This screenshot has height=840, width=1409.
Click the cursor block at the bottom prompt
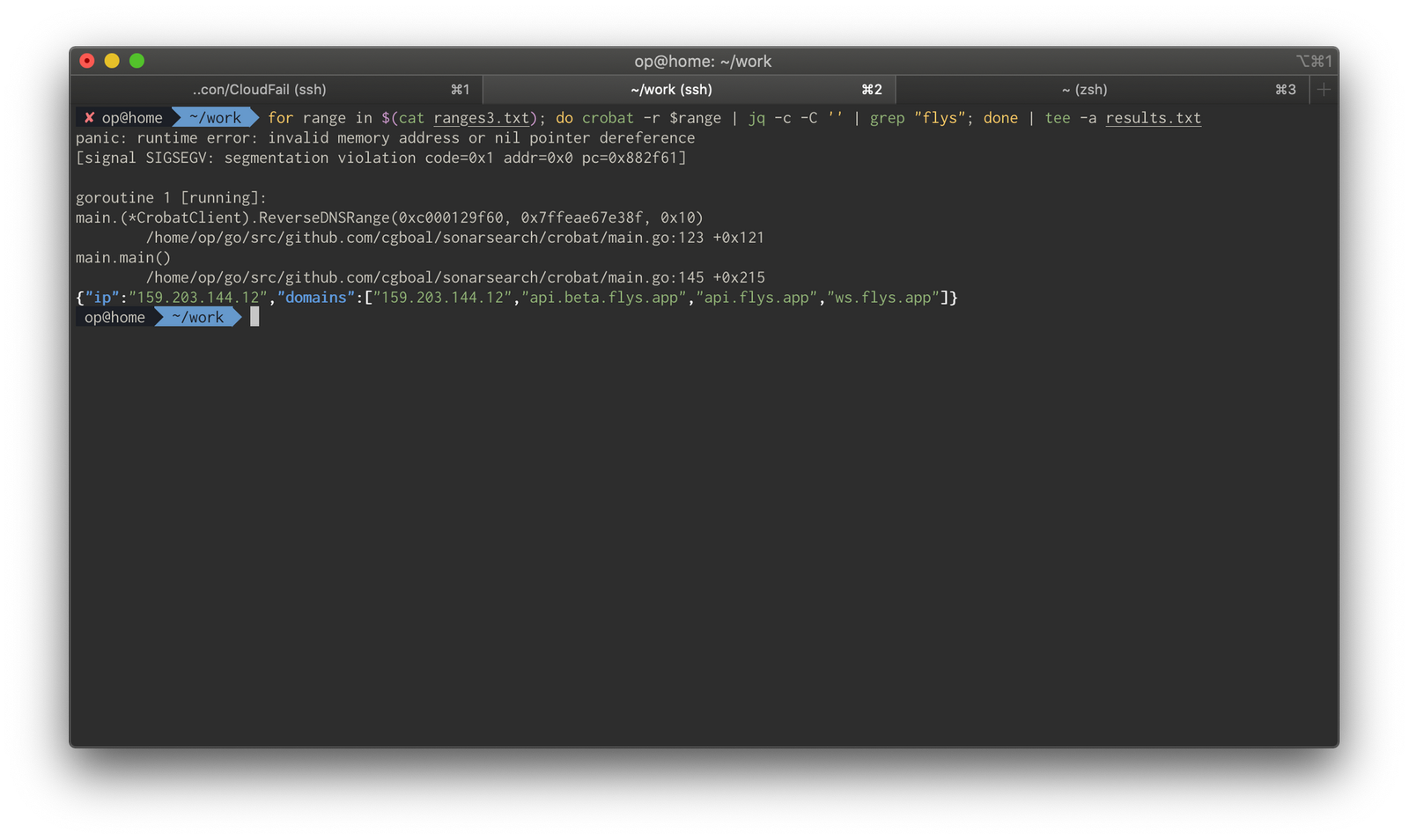pyautogui.click(x=255, y=317)
